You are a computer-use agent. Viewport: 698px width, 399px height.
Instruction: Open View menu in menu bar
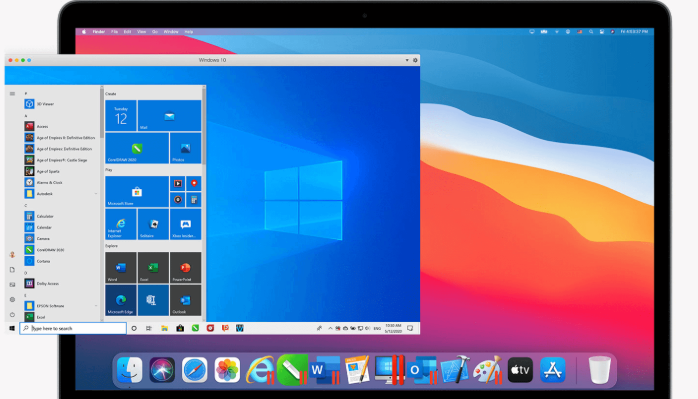coord(142,32)
